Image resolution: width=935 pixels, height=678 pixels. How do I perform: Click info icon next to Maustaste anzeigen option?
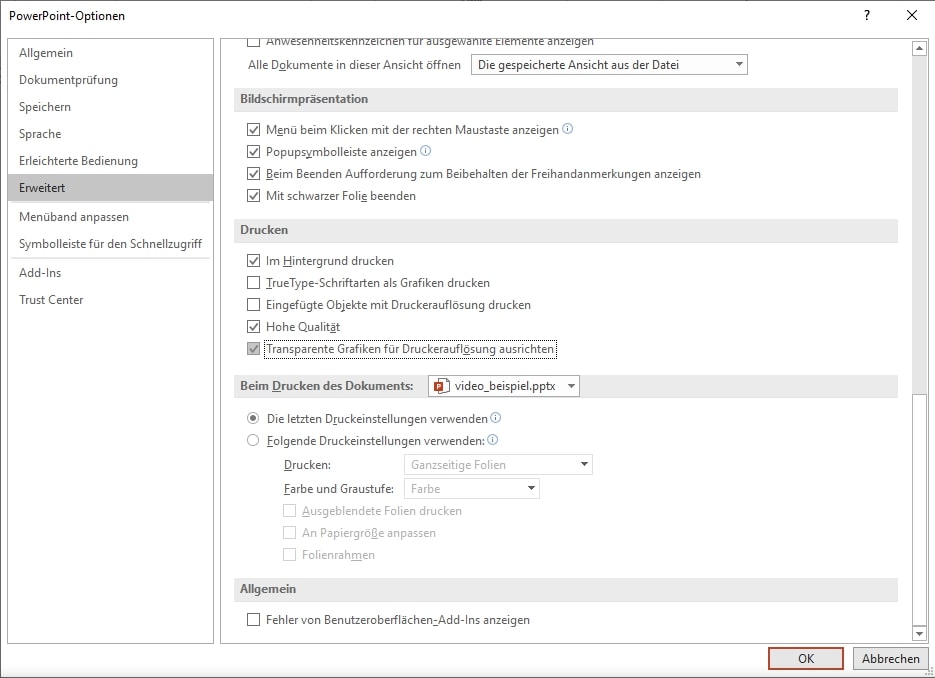pyautogui.click(x=568, y=129)
